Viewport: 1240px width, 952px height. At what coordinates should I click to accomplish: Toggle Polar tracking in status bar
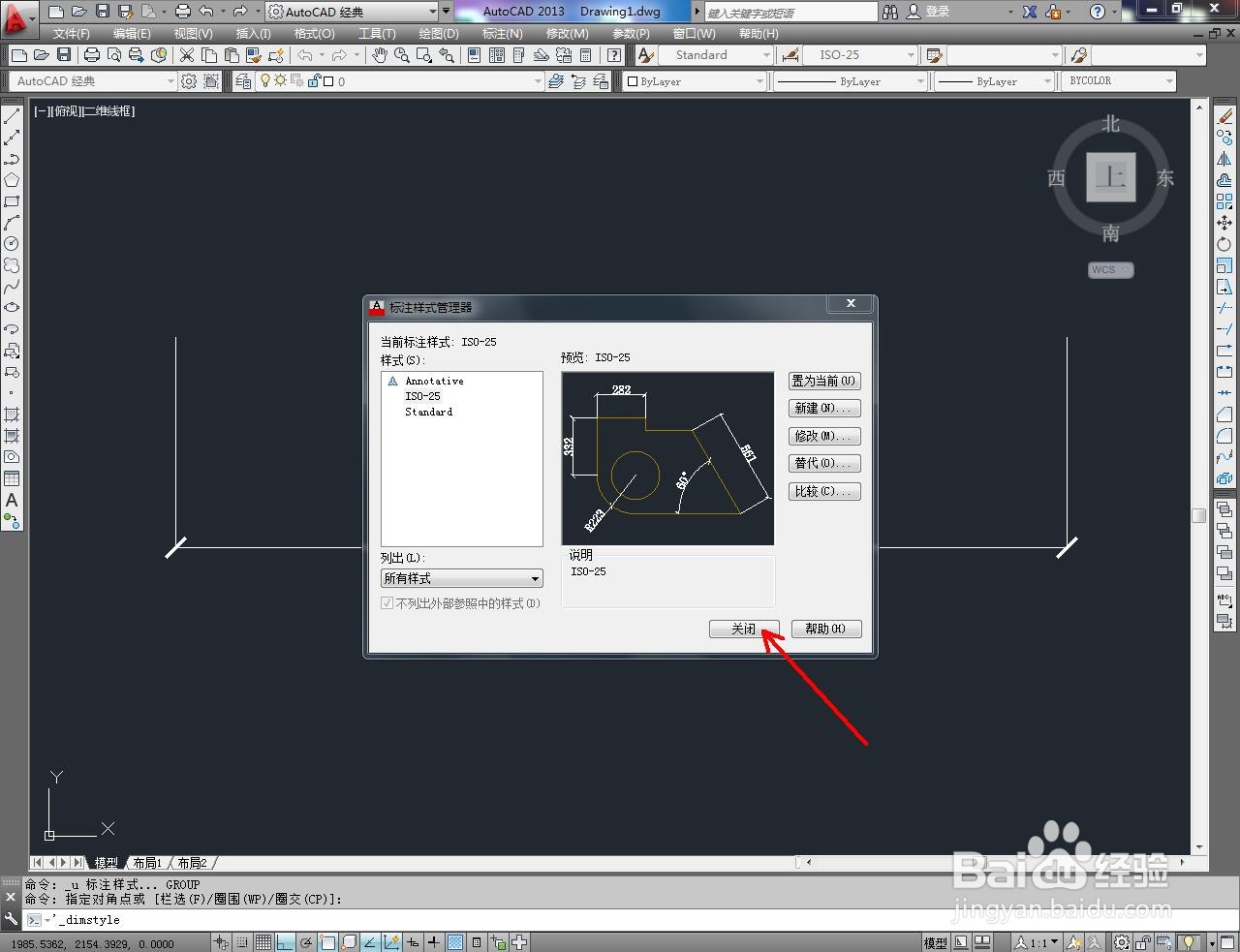click(306, 942)
